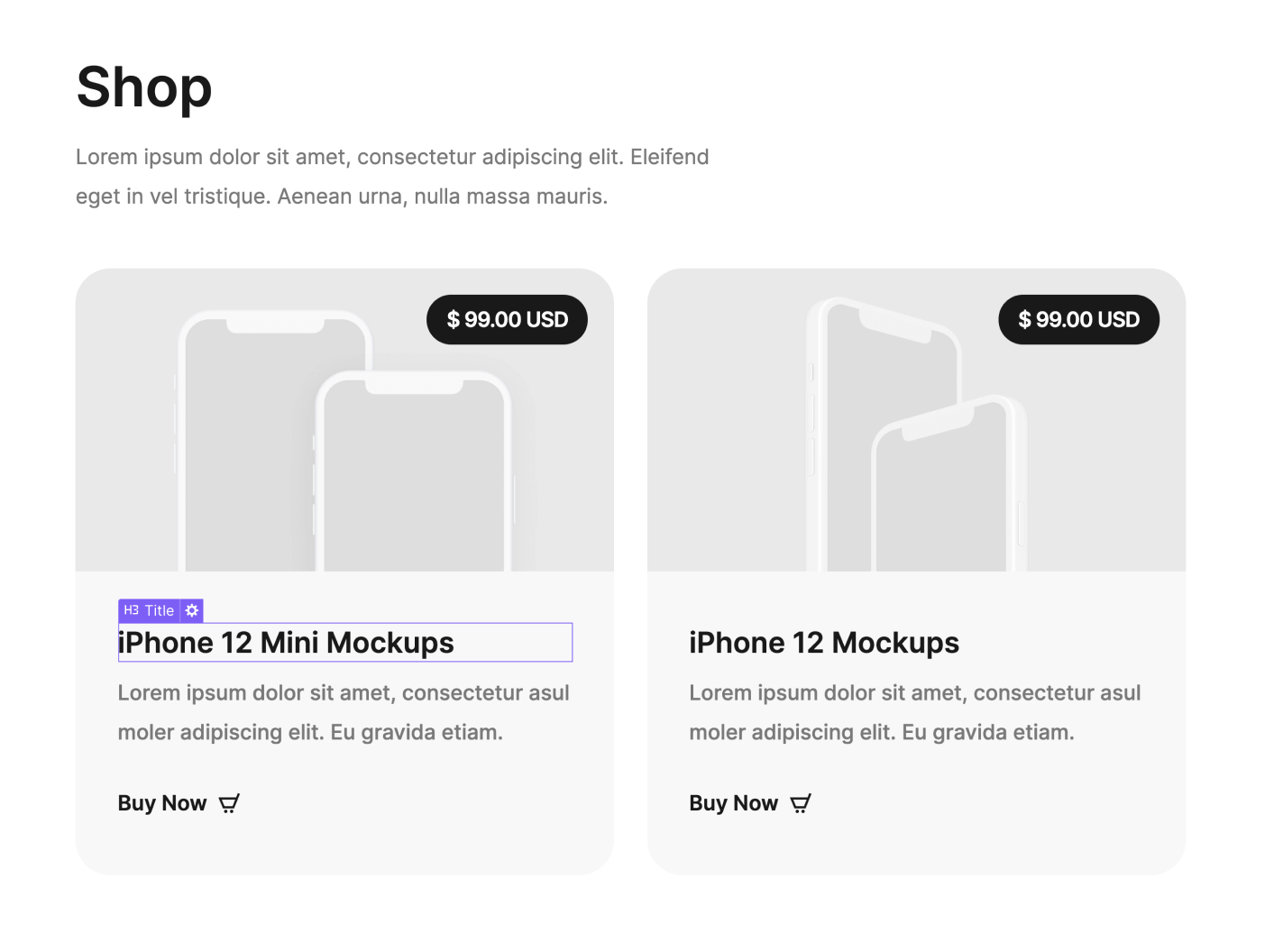1265x952 pixels.
Task: Select the Shop page heading
Action: 143,87
